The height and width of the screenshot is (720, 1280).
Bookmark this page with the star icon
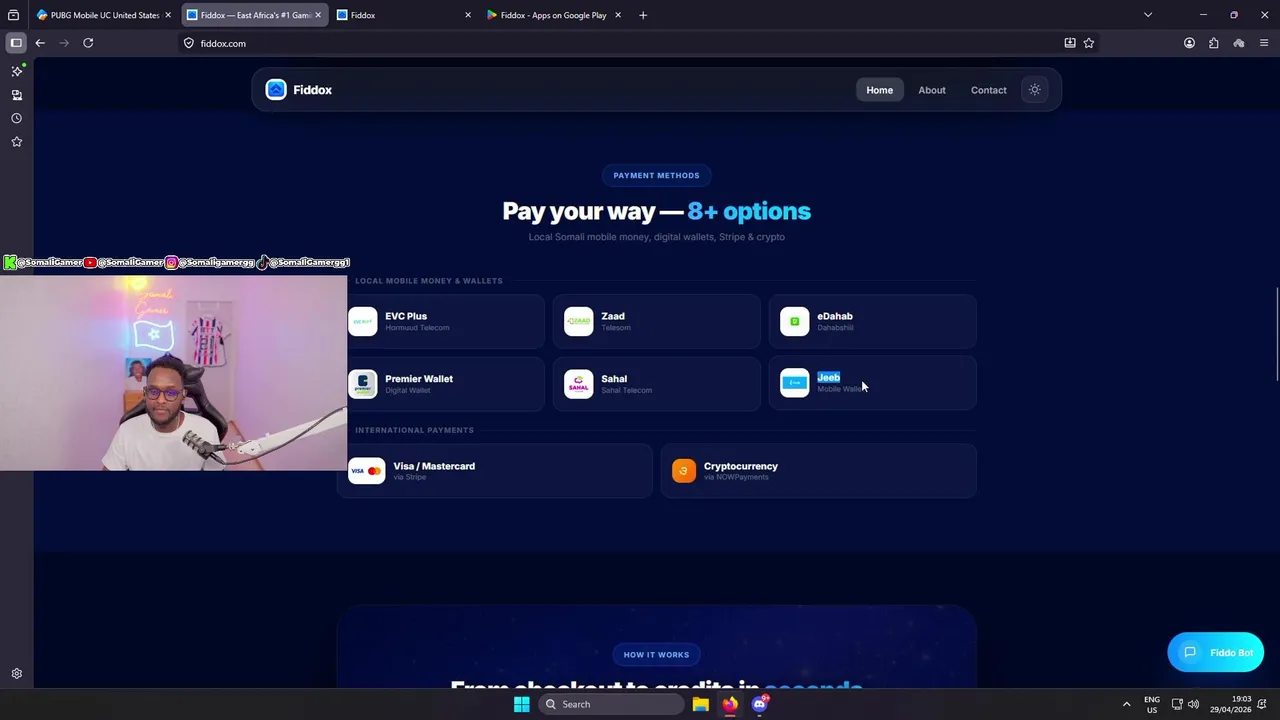coord(1089,43)
